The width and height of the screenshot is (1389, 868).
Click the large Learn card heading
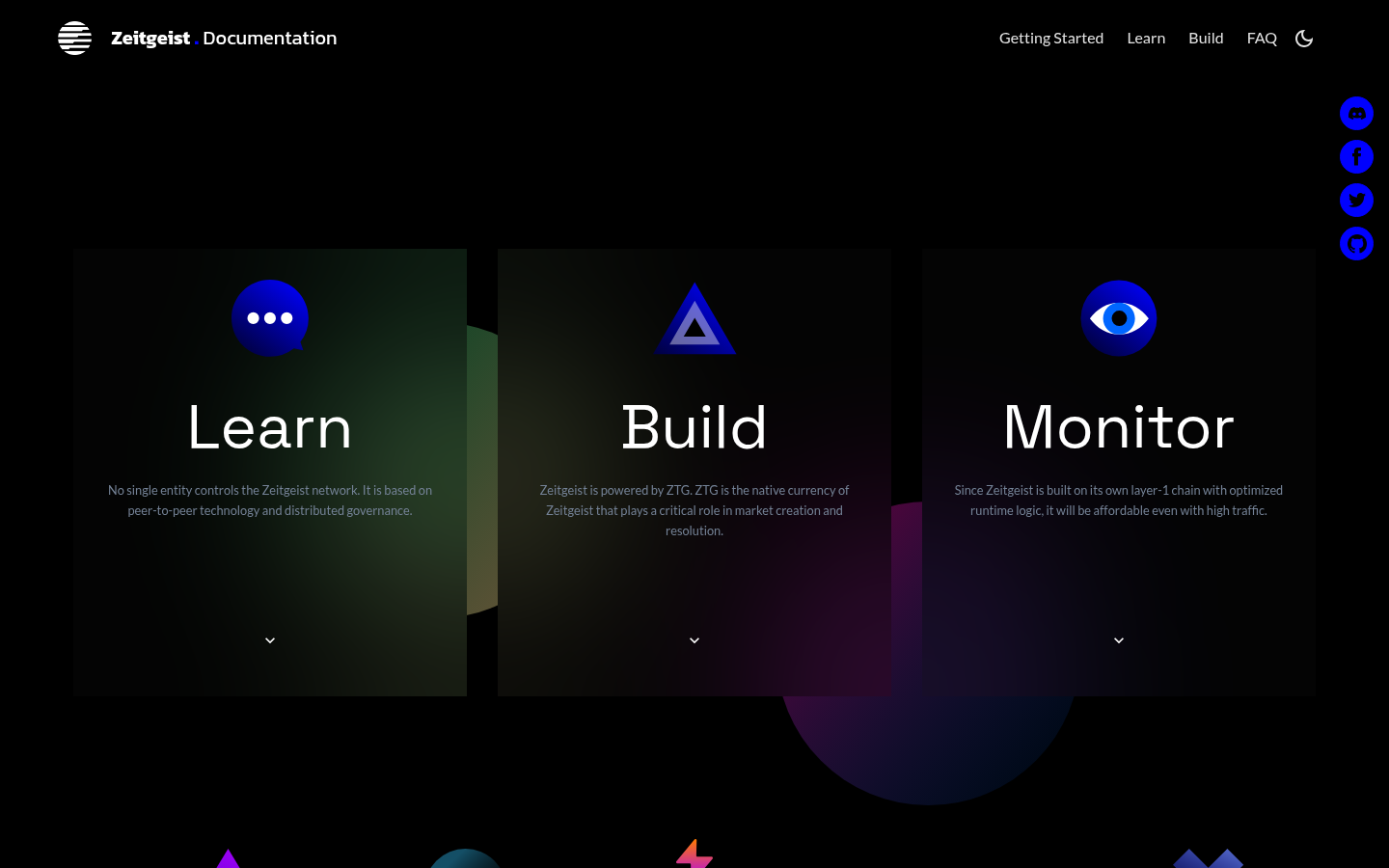pyautogui.click(x=270, y=427)
